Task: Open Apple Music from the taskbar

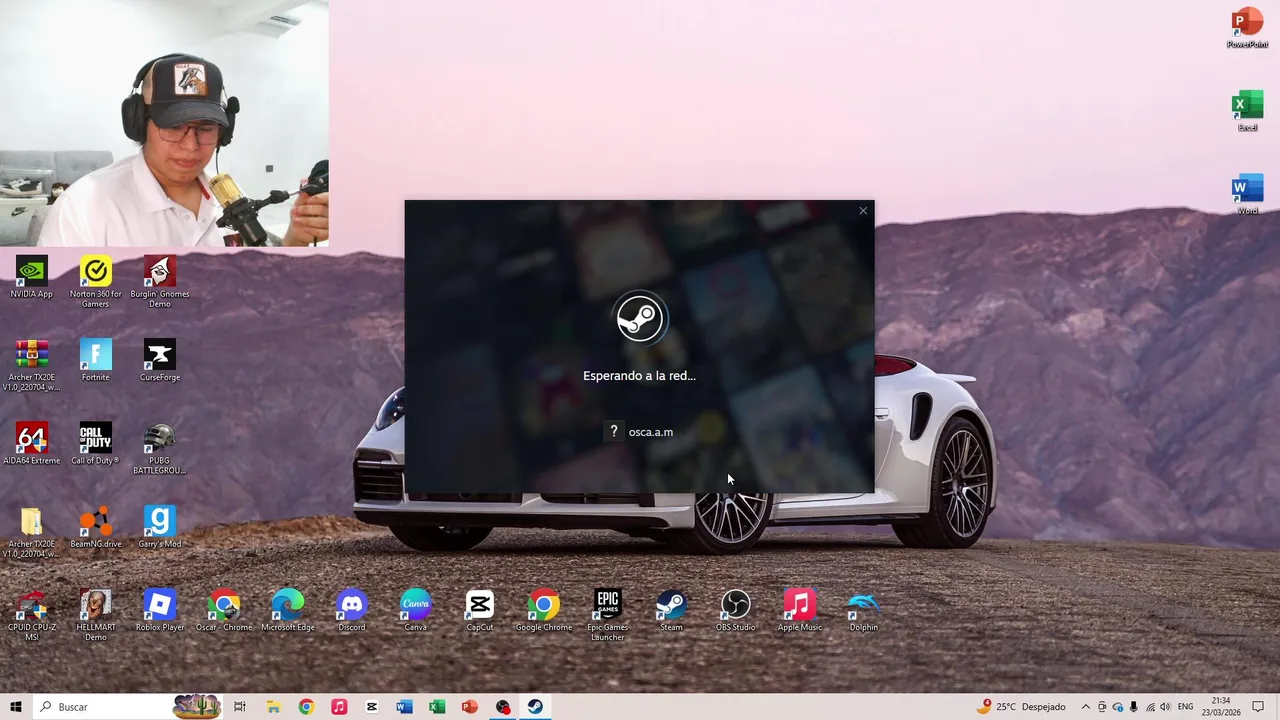Action: click(x=339, y=707)
